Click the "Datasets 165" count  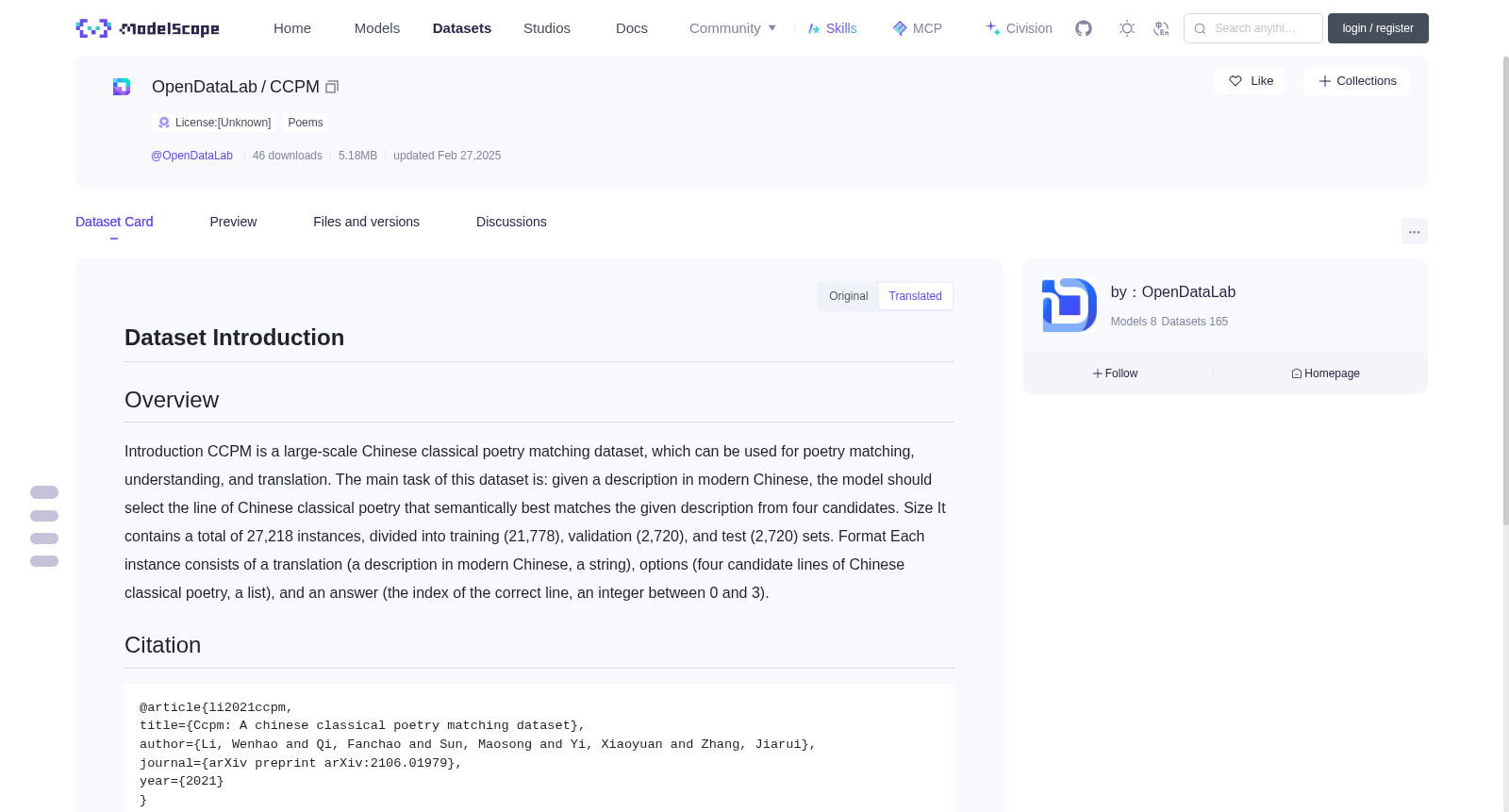[1195, 322]
